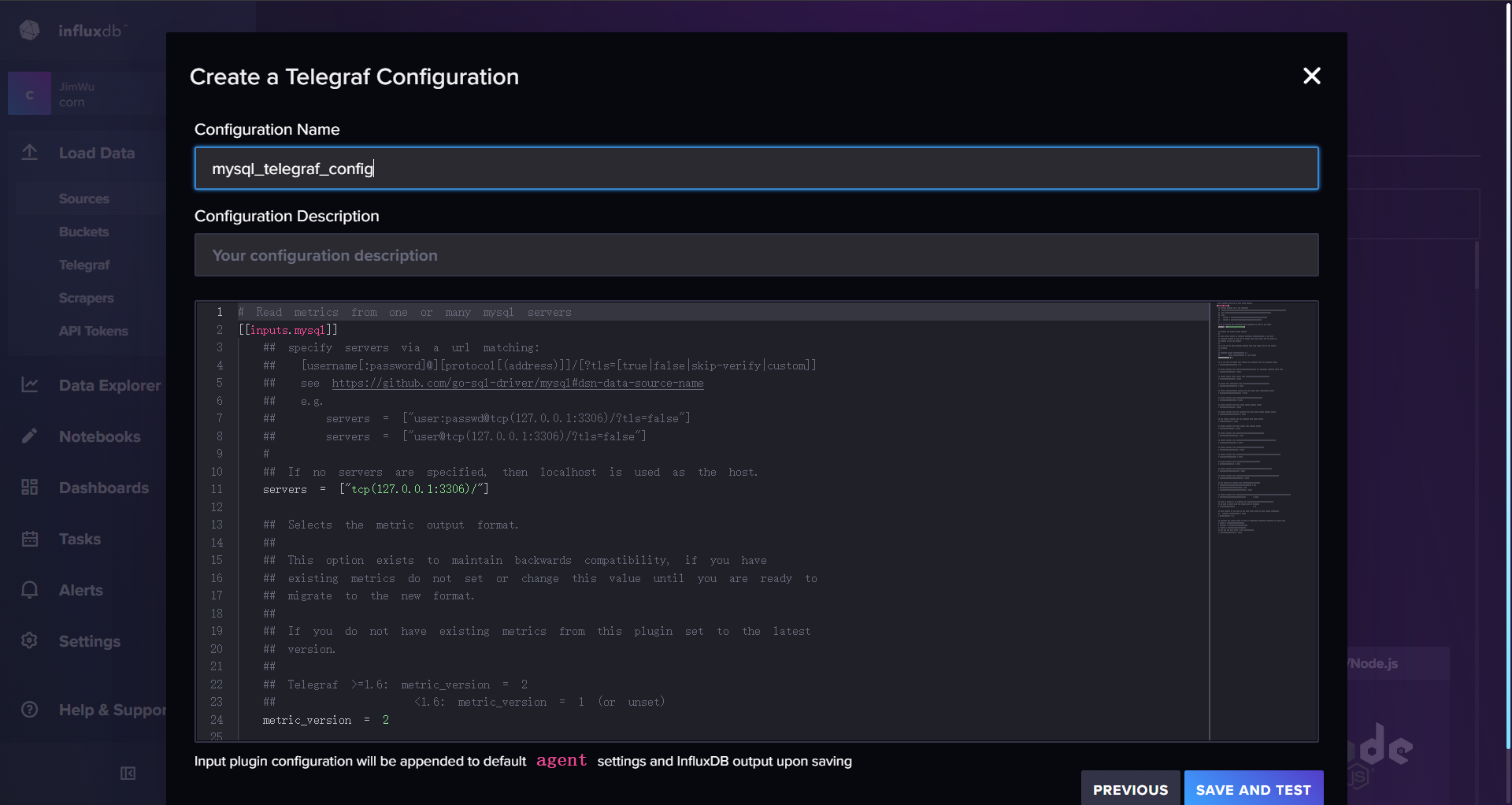Click the user avatar C badge
This screenshot has width=1512, height=805.
coord(30,94)
